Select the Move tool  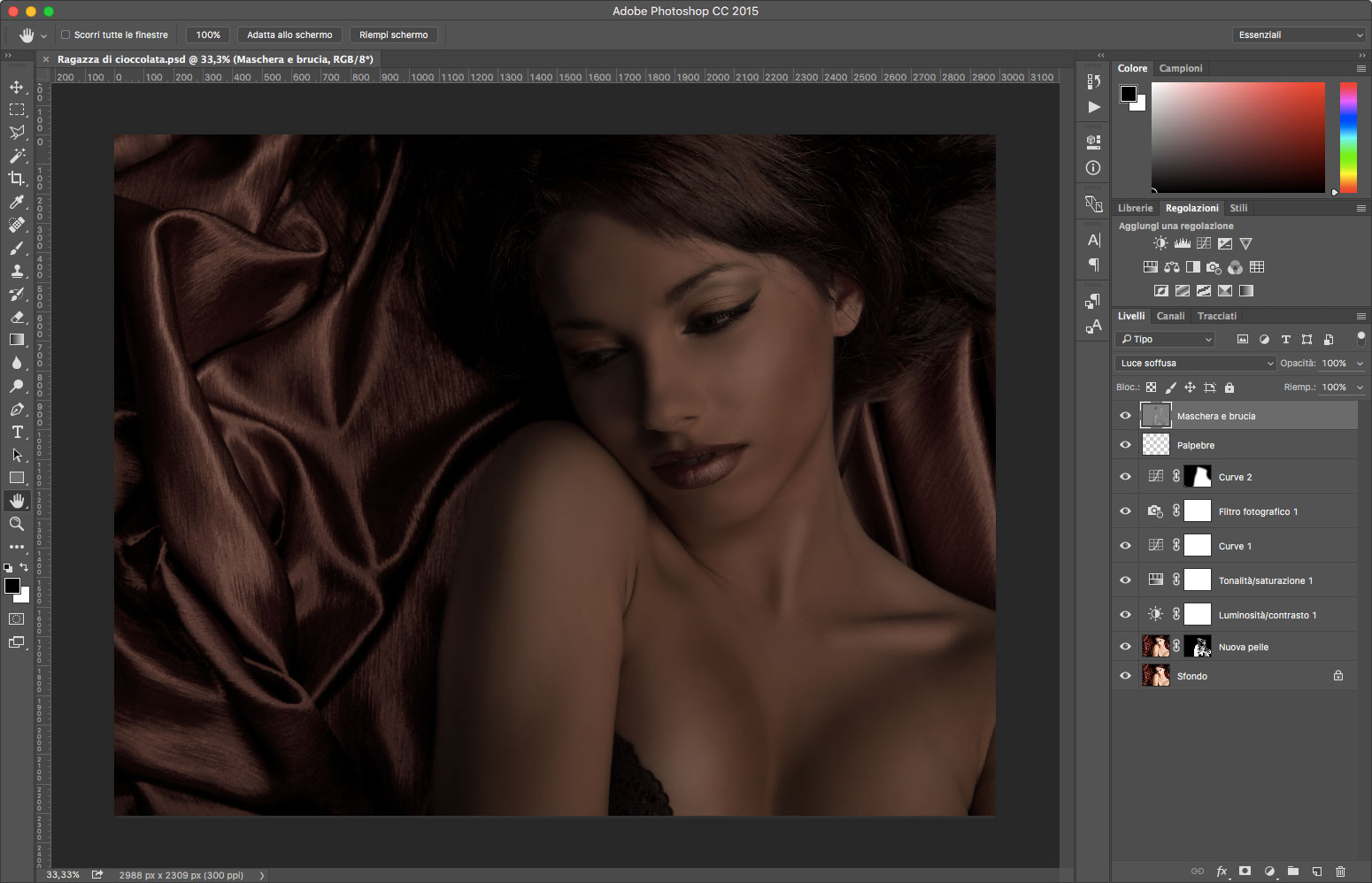[x=17, y=87]
